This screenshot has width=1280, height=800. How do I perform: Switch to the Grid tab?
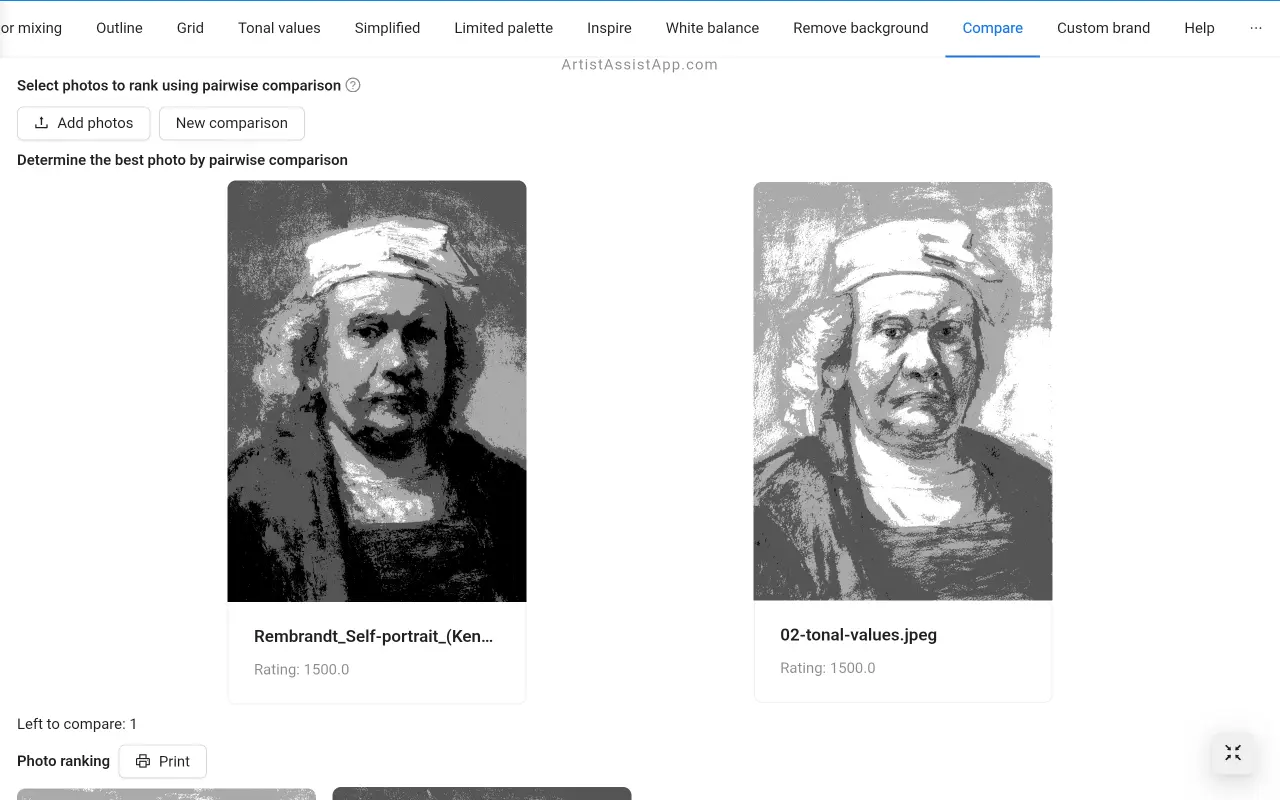(x=190, y=28)
